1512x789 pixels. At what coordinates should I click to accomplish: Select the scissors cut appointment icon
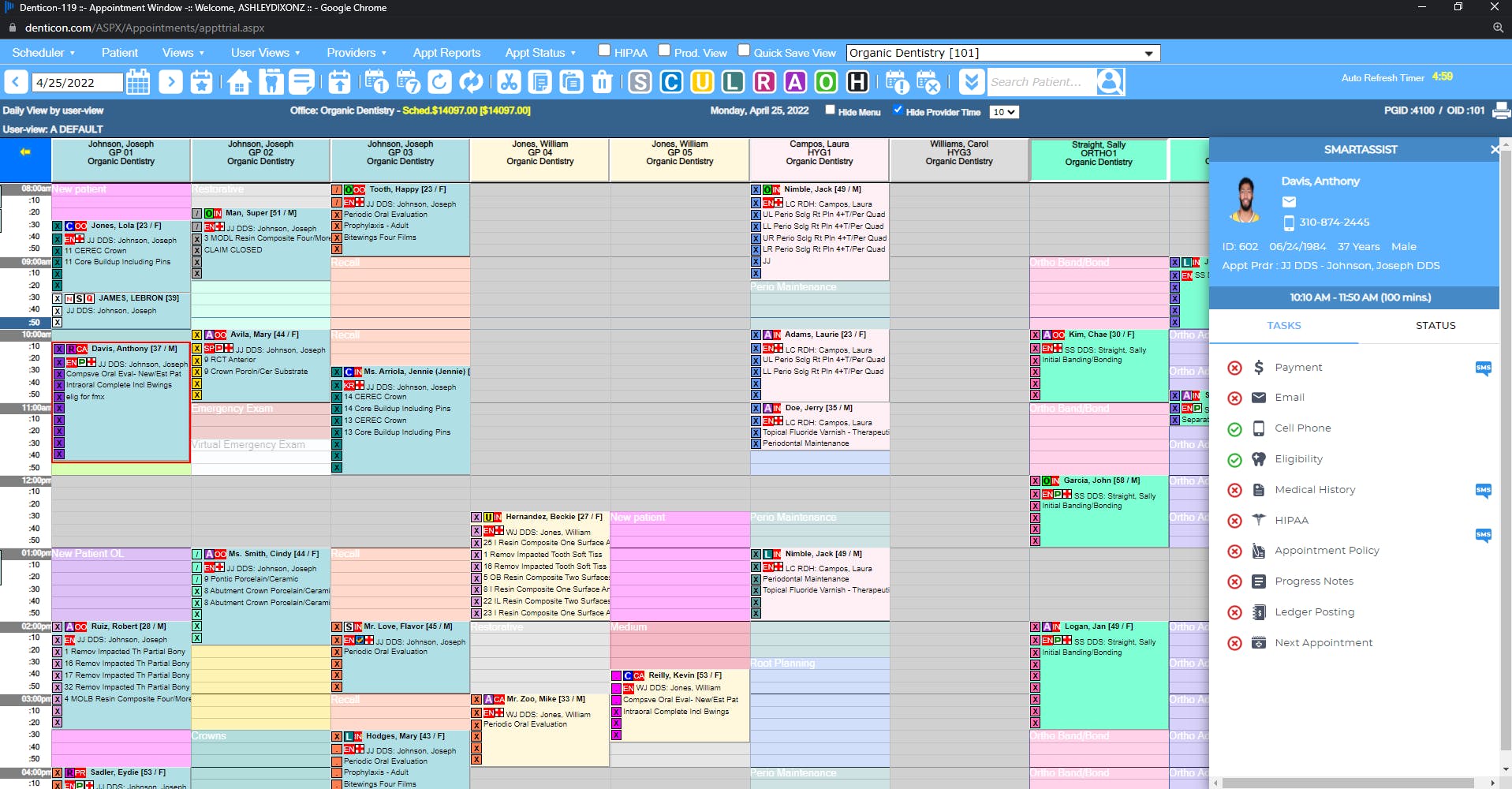pyautogui.click(x=509, y=82)
